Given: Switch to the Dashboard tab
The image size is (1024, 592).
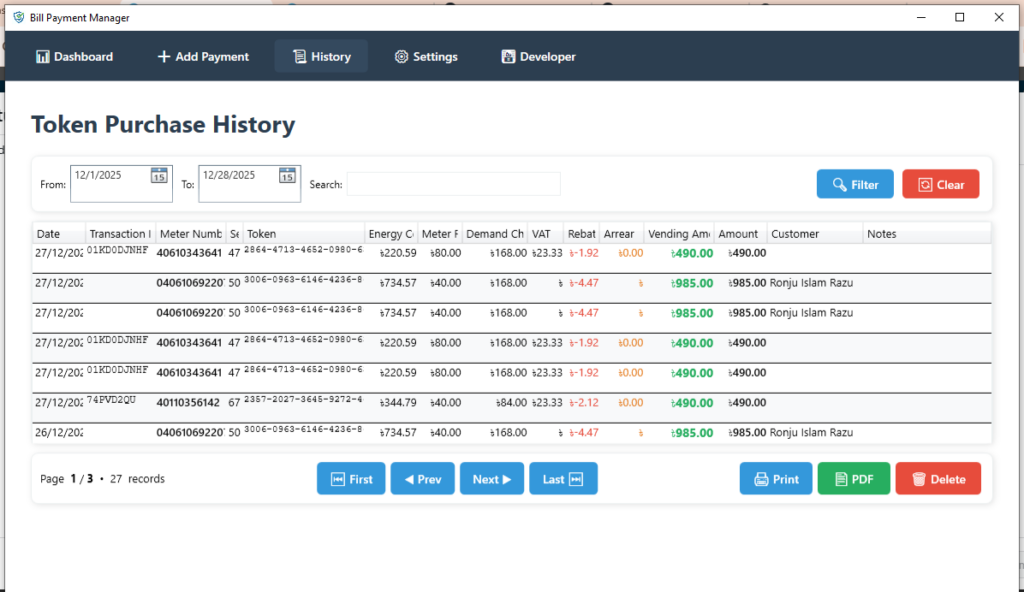Looking at the screenshot, I should [74, 57].
